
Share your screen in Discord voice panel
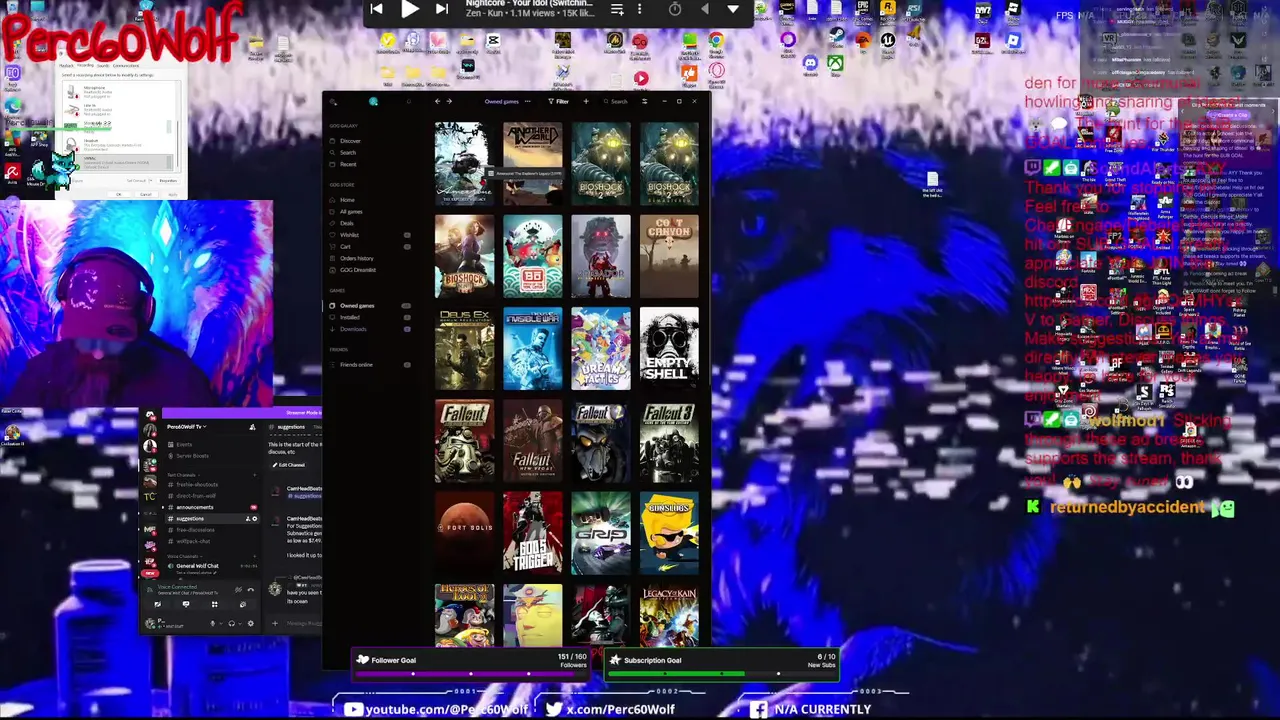point(186,604)
